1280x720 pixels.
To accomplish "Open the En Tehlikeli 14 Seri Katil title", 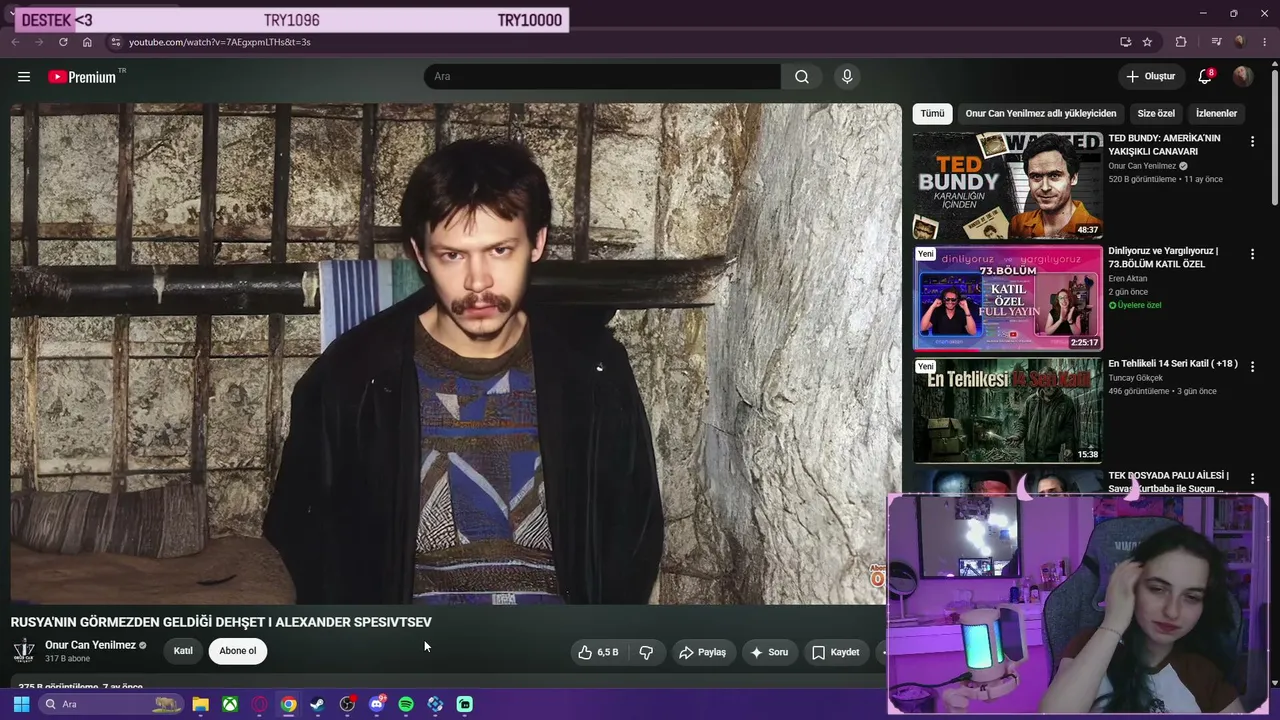I will point(1173,364).
